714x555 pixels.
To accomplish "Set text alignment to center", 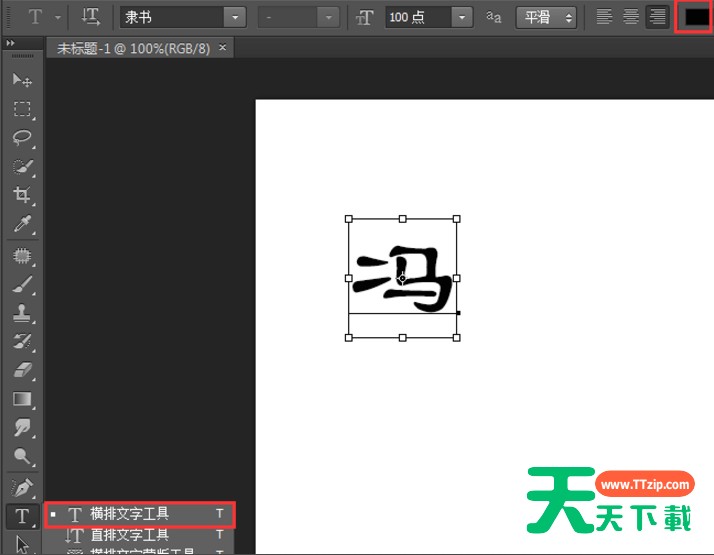I will point(631,17).
